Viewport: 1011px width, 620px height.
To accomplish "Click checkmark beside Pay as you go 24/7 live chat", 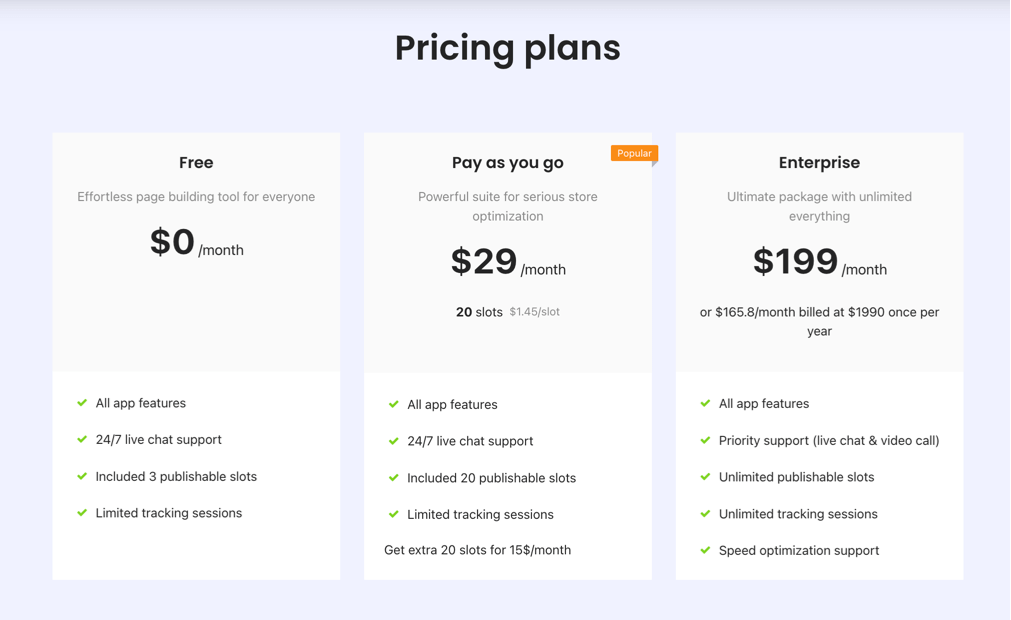I will tap(393, 441).
